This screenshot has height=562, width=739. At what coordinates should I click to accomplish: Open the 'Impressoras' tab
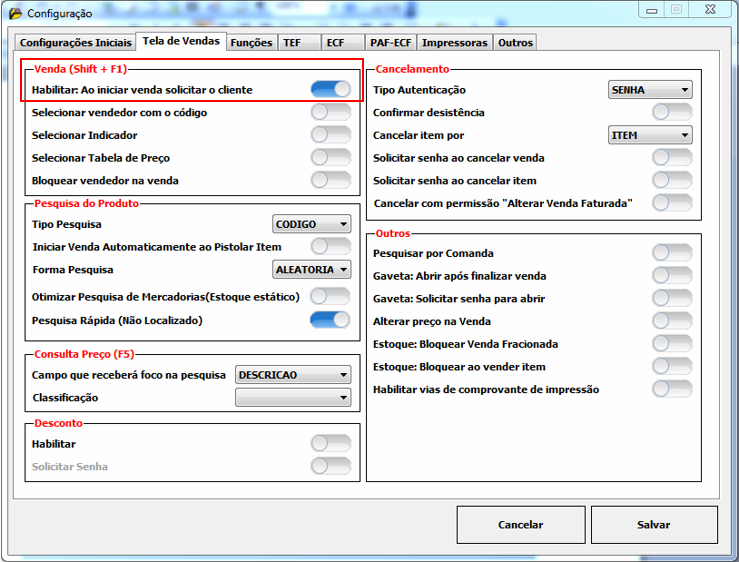click(x=455, y=43)
